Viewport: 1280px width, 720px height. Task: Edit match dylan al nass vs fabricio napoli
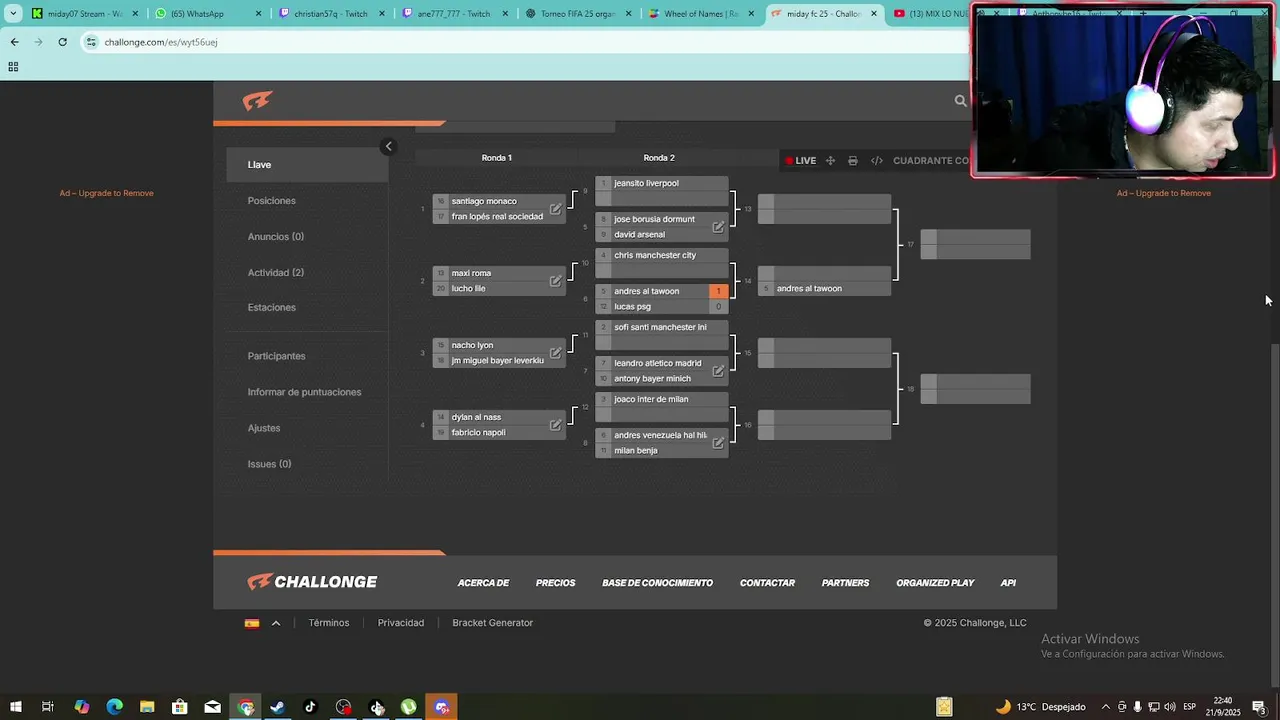pos(556,425)
